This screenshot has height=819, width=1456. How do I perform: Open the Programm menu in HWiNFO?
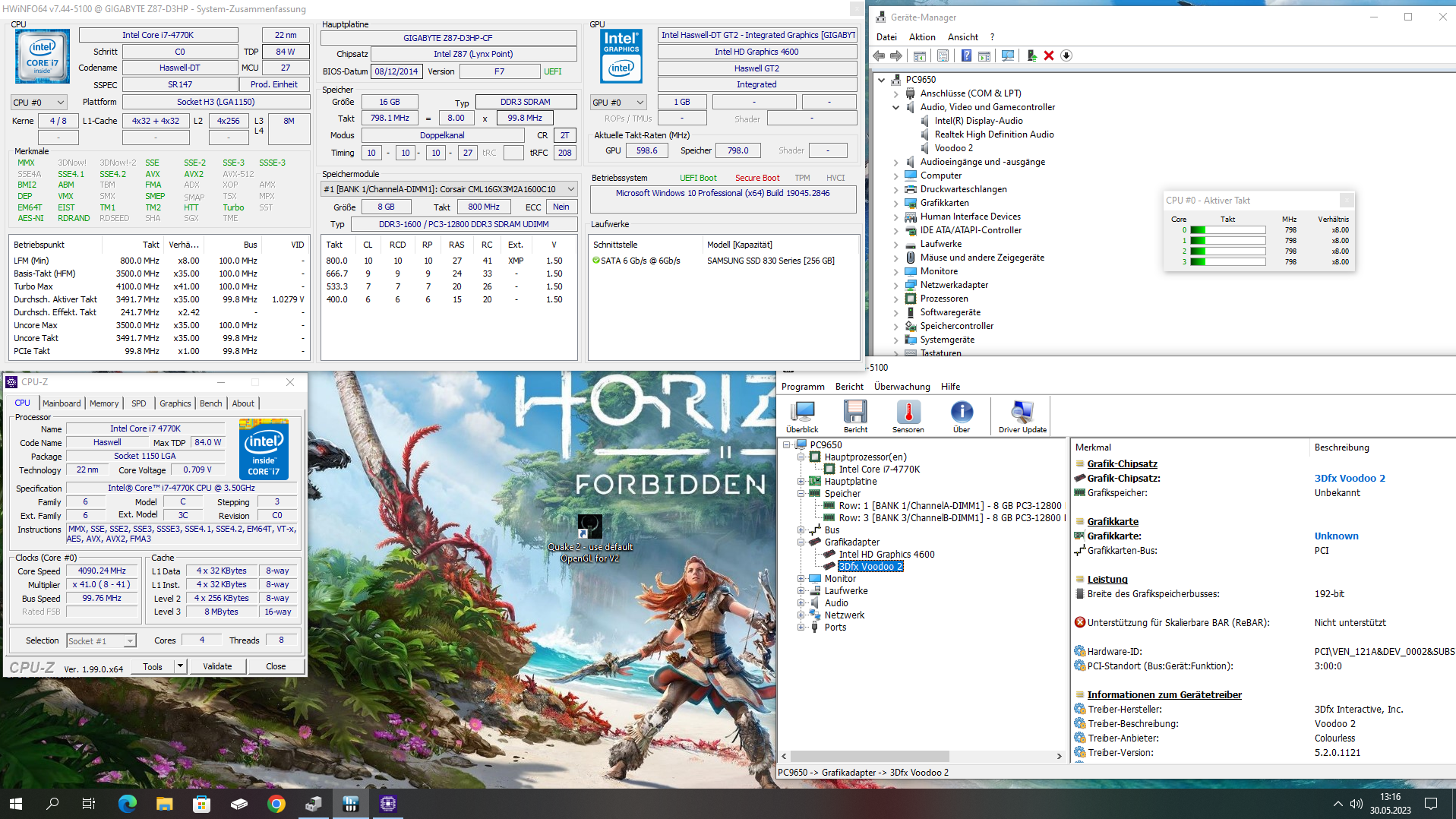pos(803,387)
